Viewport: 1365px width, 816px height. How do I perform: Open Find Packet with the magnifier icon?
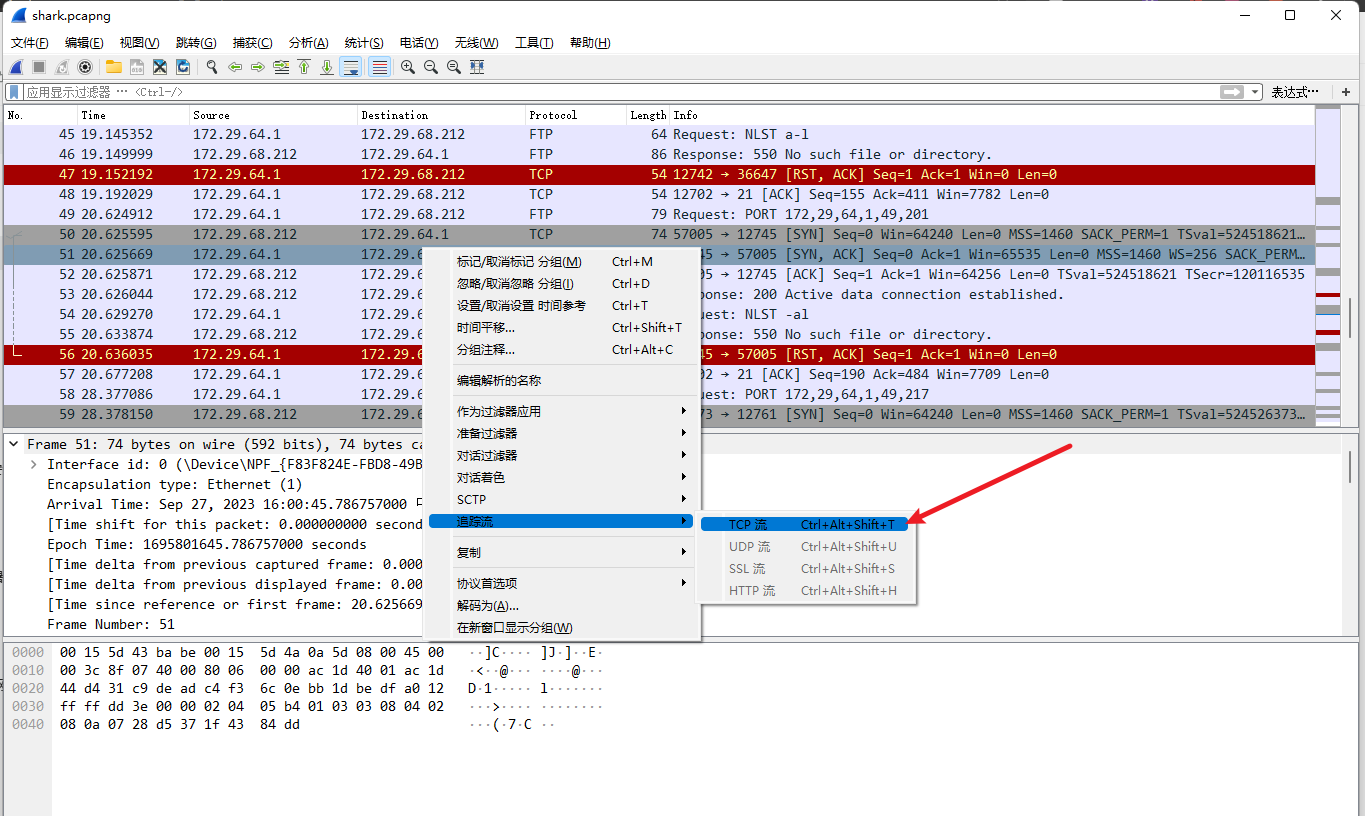click(212, 67)
